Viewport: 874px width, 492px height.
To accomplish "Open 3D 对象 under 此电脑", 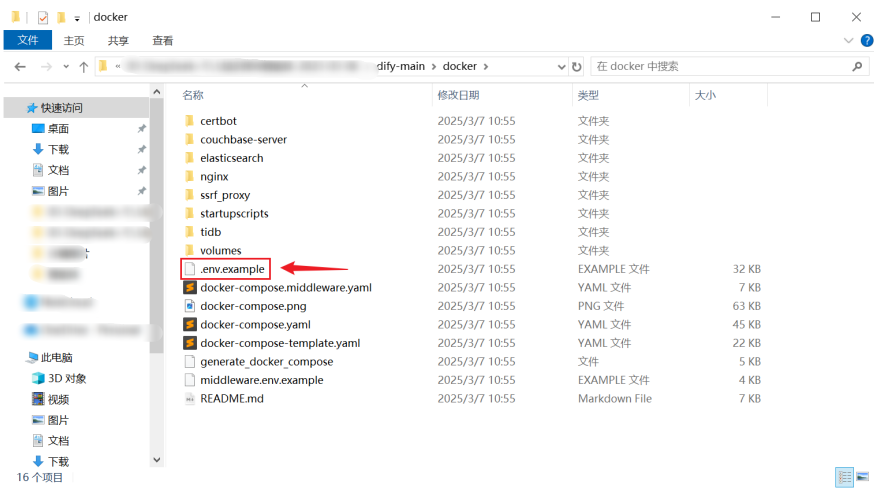I will (x=67, y=378).
